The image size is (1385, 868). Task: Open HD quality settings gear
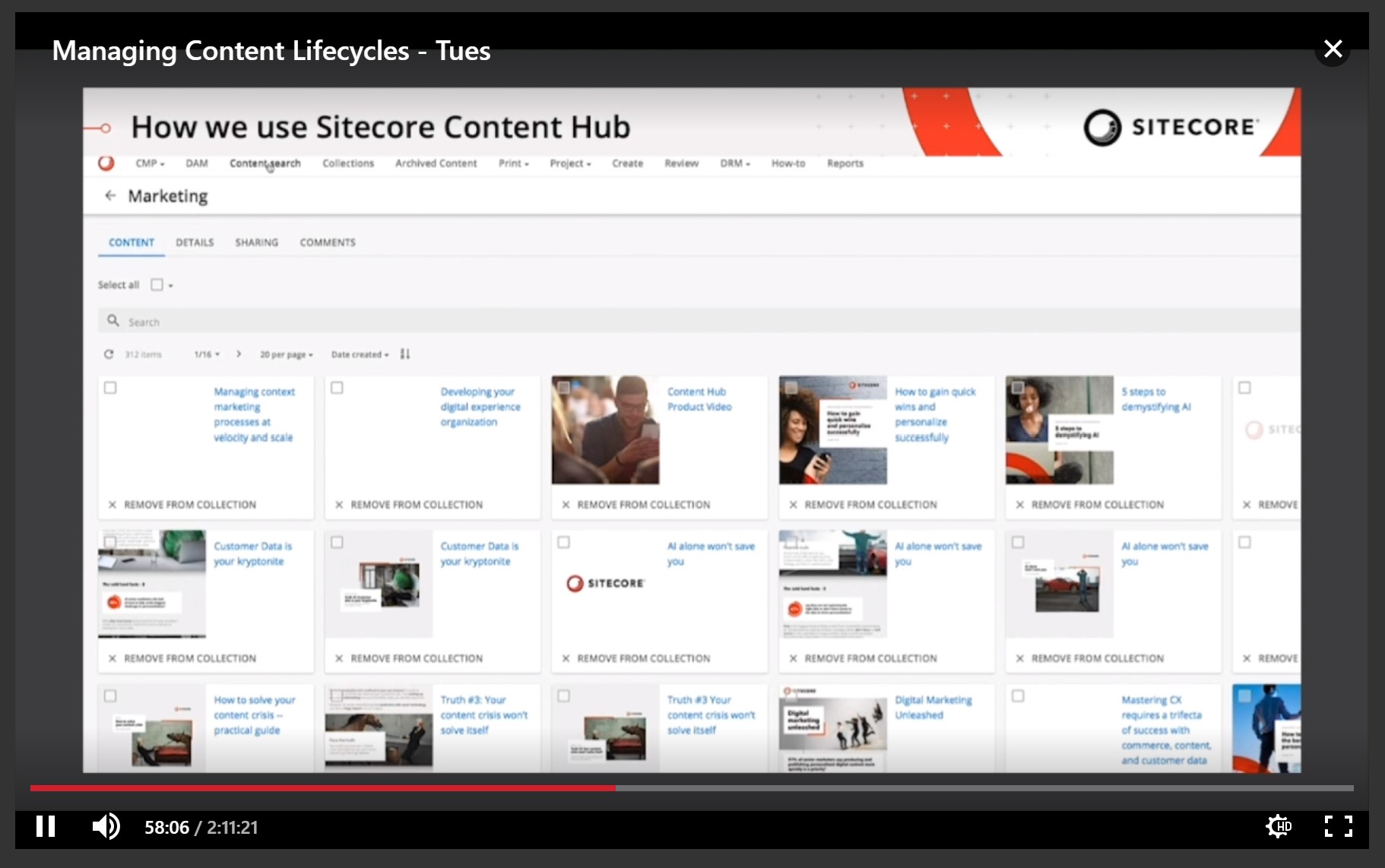(x=1279, y=826)
